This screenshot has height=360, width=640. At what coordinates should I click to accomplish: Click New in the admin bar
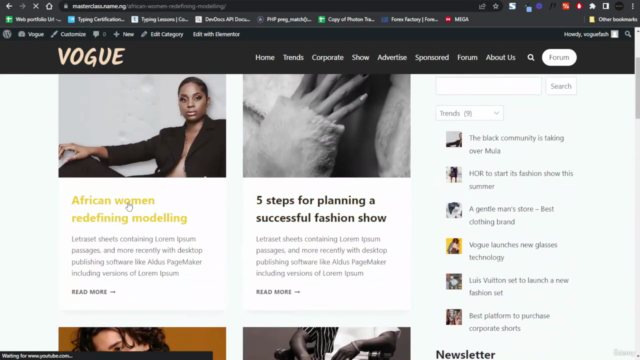pos(124,34)
